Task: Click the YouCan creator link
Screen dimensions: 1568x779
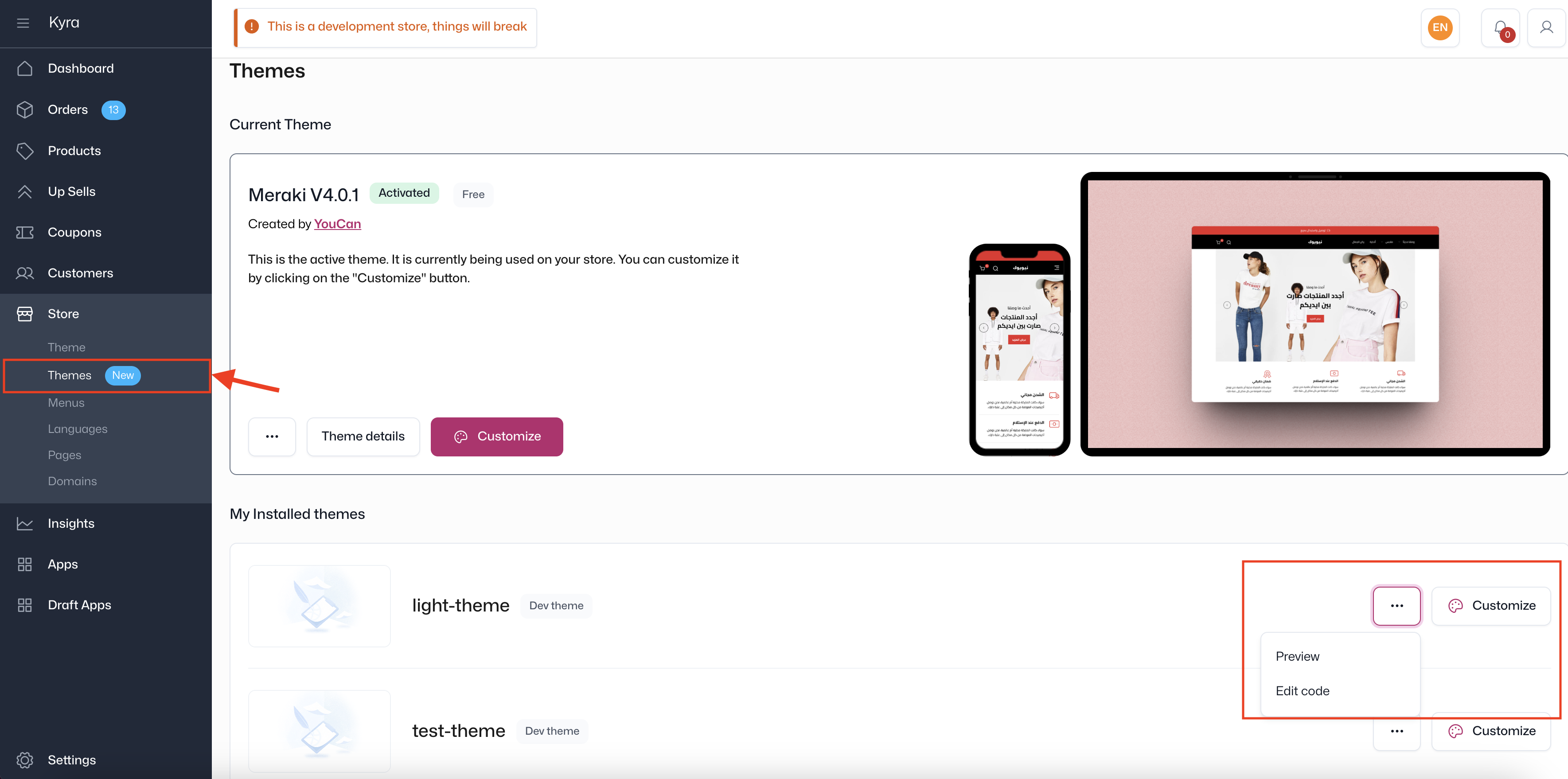Action: click(337, 223)
